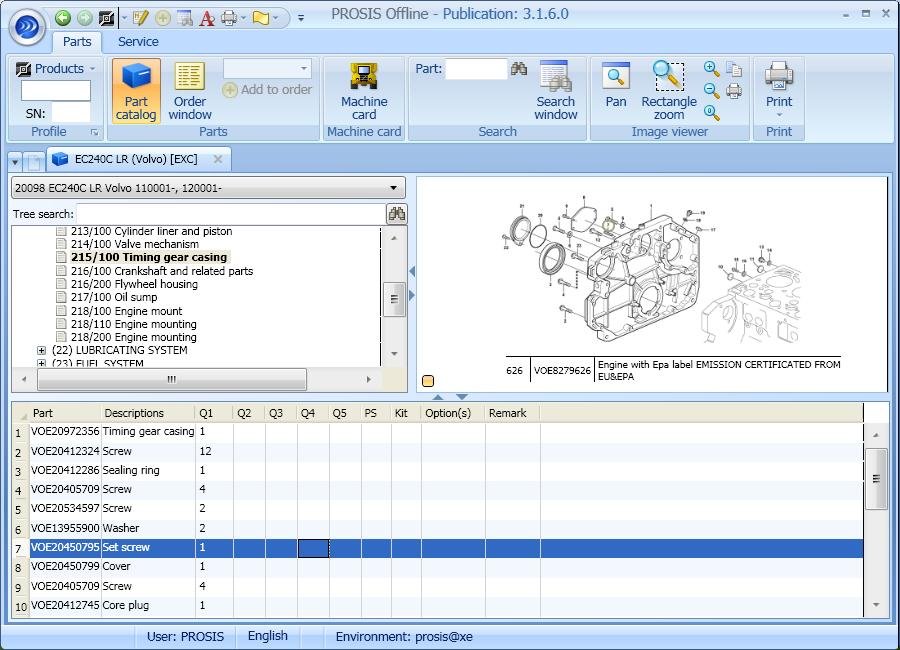Screen dimensions: 900x650
Task: Open the Customize Quick Access Toolbar dropdown
Action: click(x=301, y=18)
